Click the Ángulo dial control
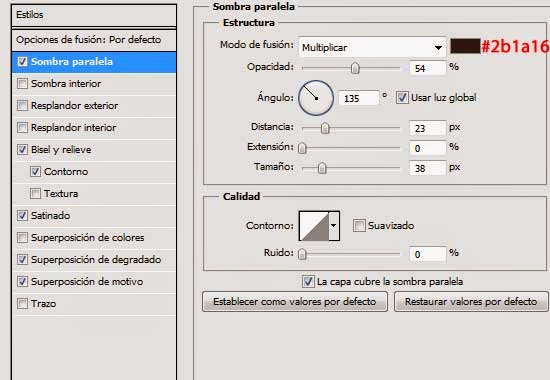 tap(316, 98)
